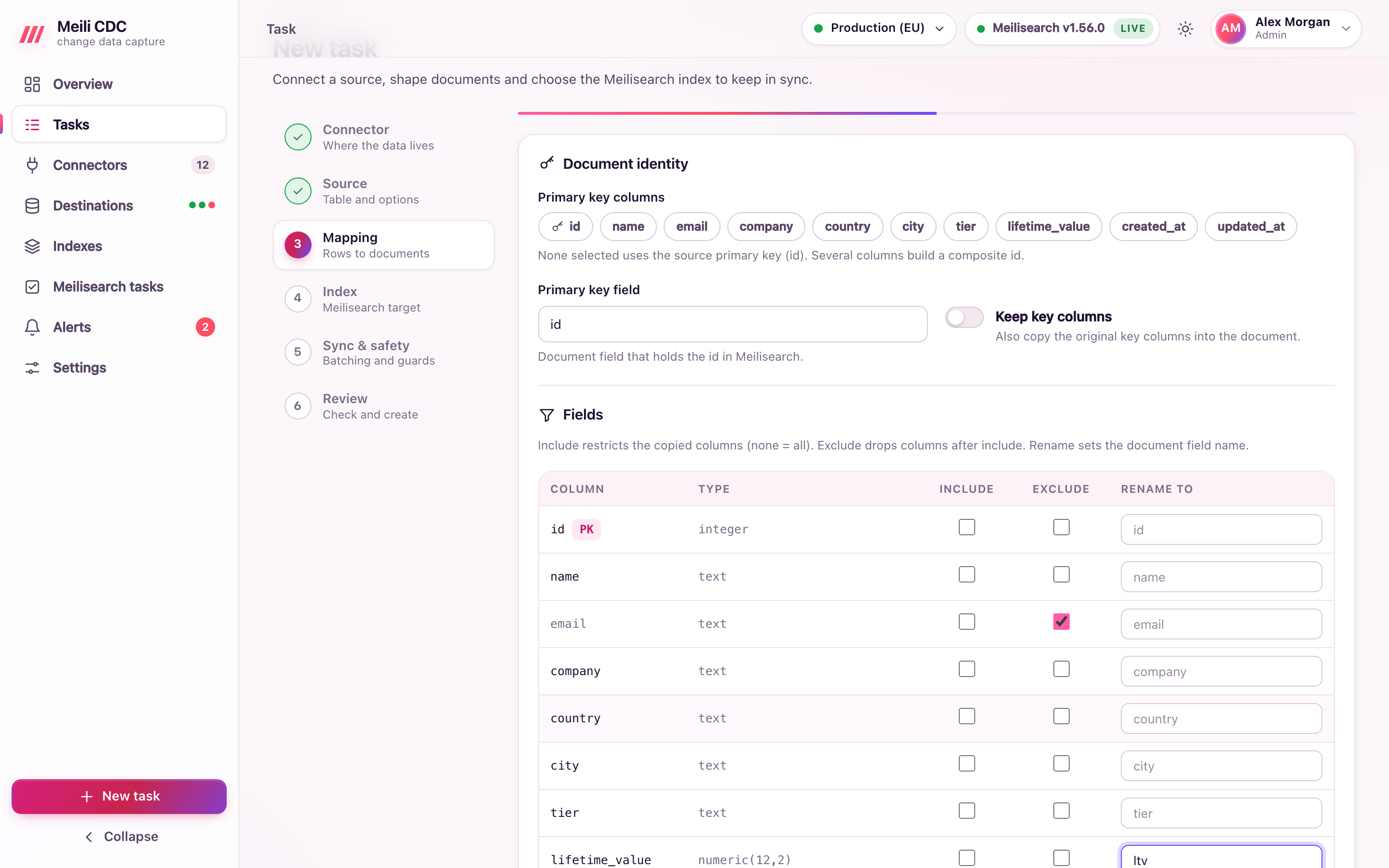Select the email primary key column chip
The width and height of the screenshot is (1389, 868).
pos(692,227)
